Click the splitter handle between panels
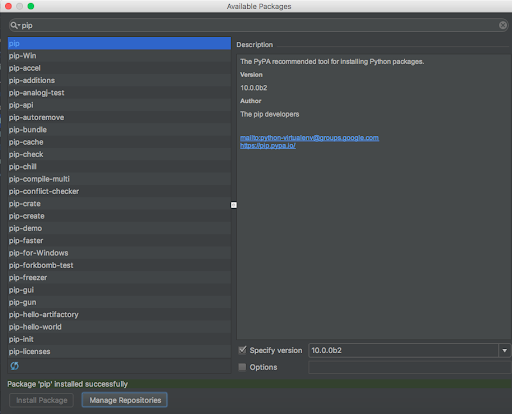This screenshot has width=512, height=414. [234, 205]
